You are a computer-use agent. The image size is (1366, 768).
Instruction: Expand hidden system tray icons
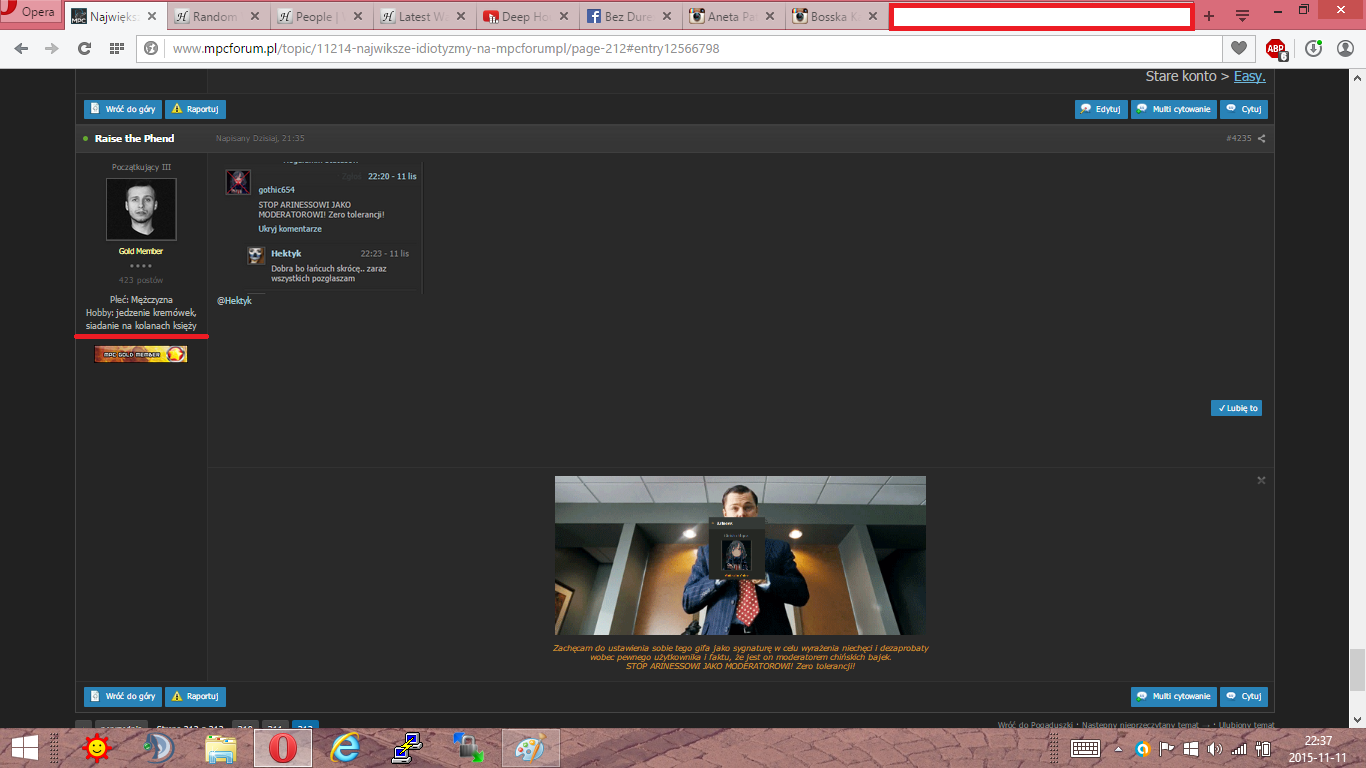click(1118, 748)
